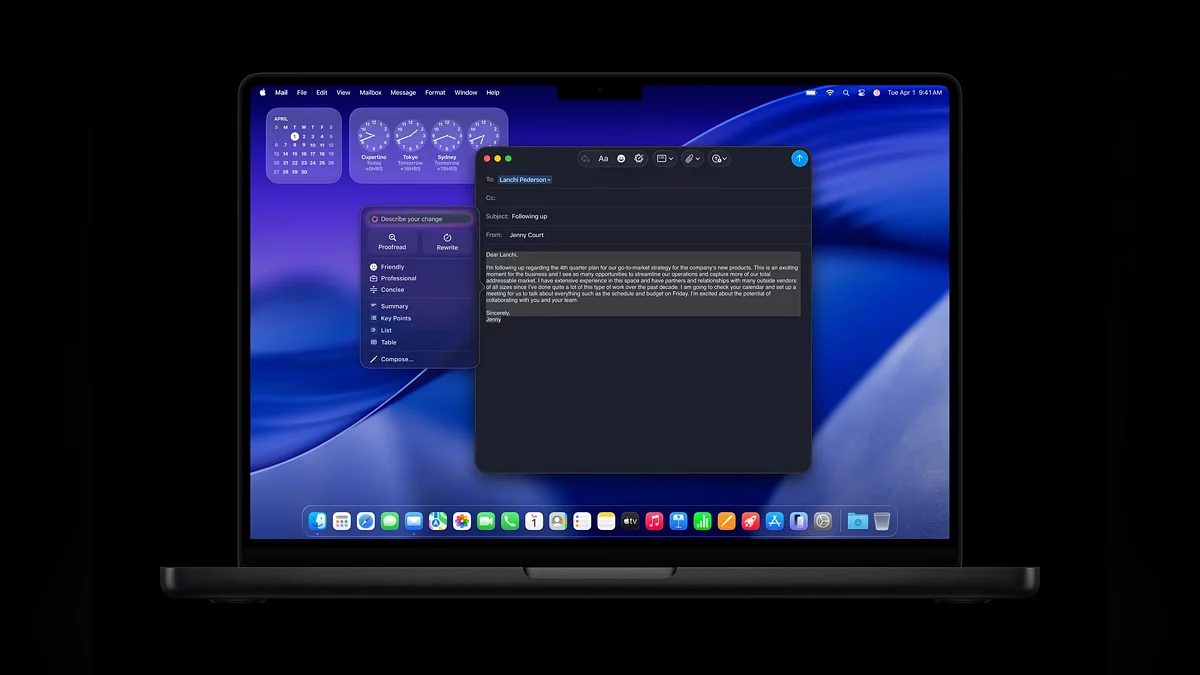The height and width of the screenshot is (675, 1200).
Task: Open the Format menu
Action: [435, 92]
